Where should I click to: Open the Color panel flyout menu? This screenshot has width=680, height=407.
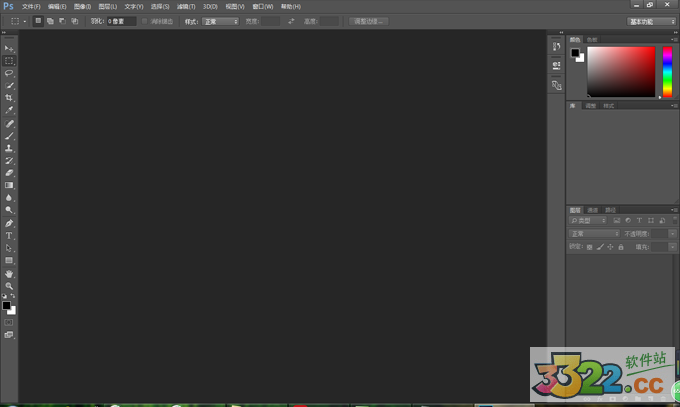(x=674, y=39)
